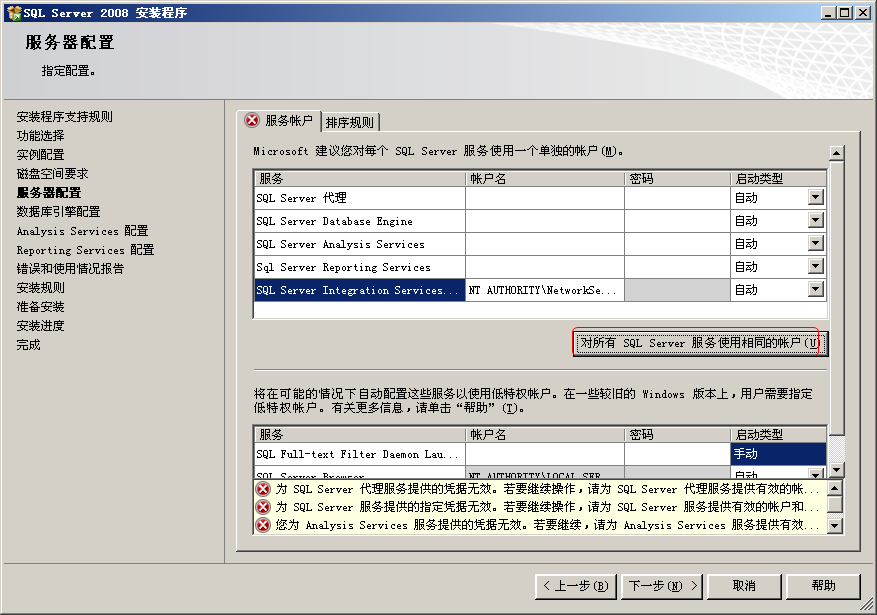
Task: Select the SQL Server 代理 service row name
Action: pos(360,198)
